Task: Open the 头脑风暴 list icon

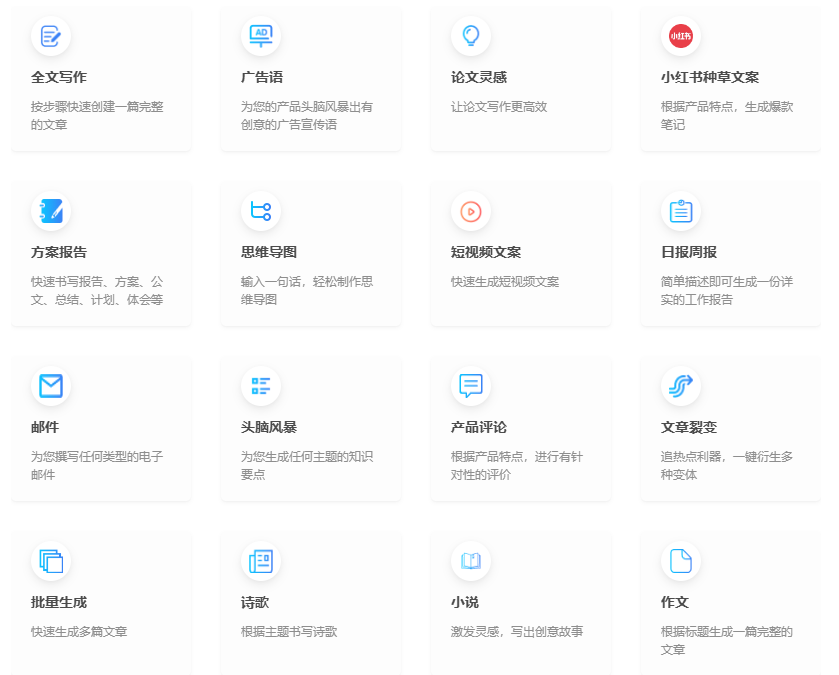Action: pyautogui.click(x=262, y=387)
